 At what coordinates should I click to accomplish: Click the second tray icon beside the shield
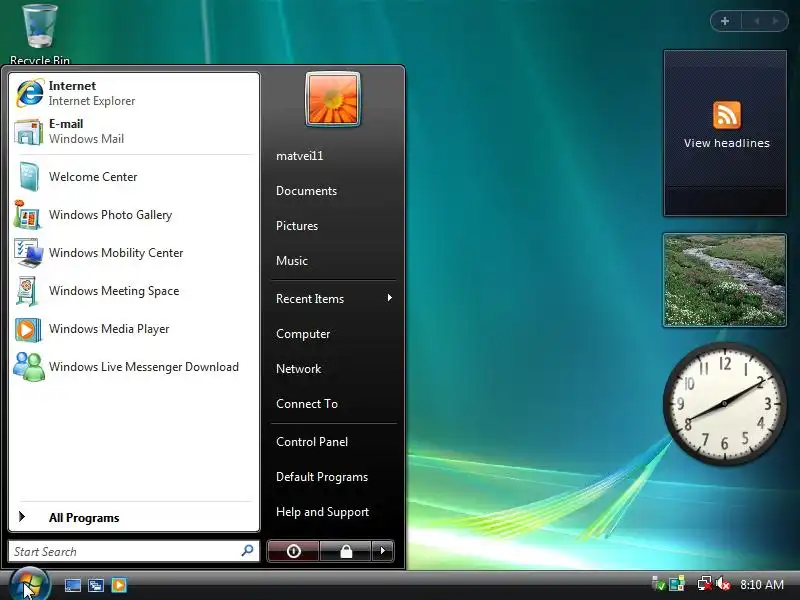677,584
